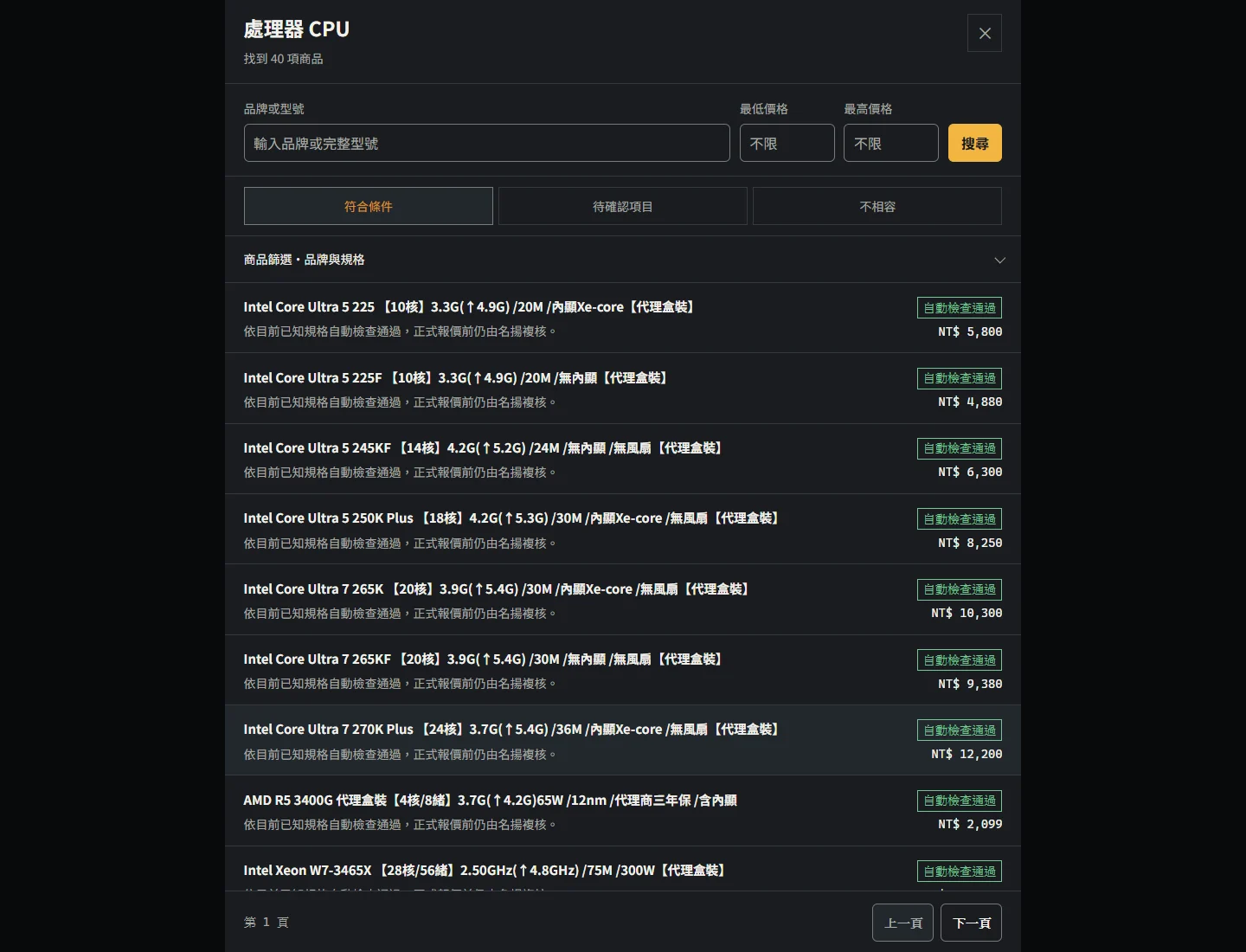Viewport: 1246px width, 952px height.
Task: Click price NT$ 12,200
Action: pos(967,754)
